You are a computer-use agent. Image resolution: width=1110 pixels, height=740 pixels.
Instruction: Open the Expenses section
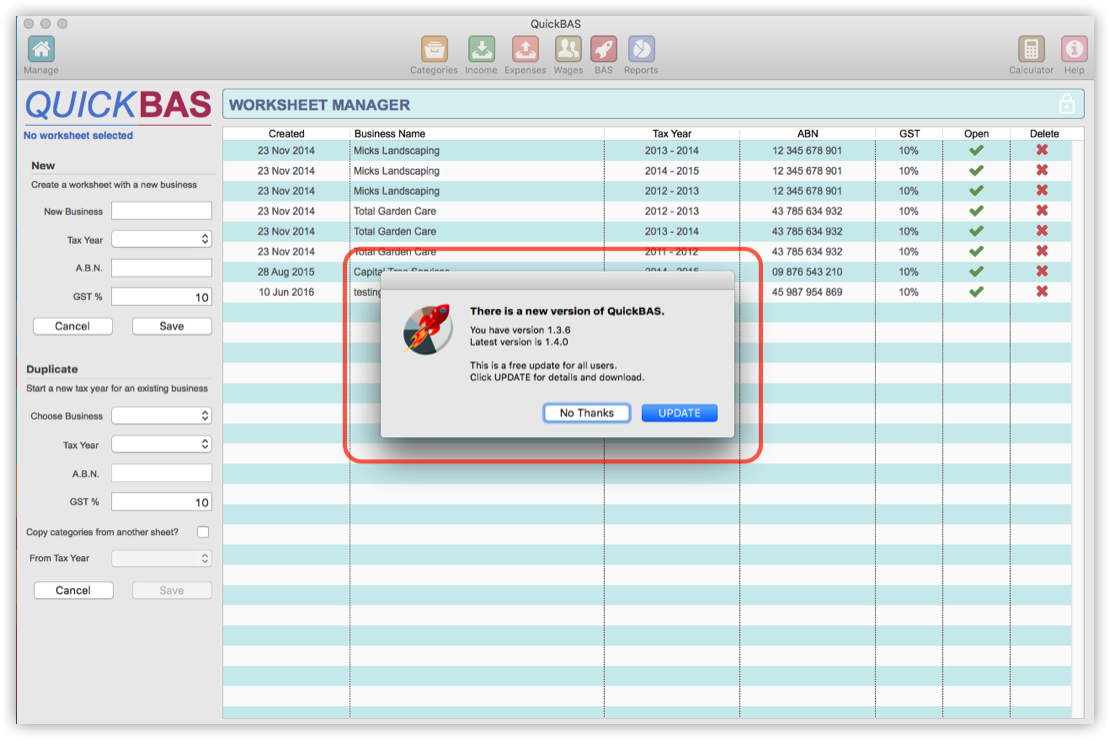pos(524,50)
